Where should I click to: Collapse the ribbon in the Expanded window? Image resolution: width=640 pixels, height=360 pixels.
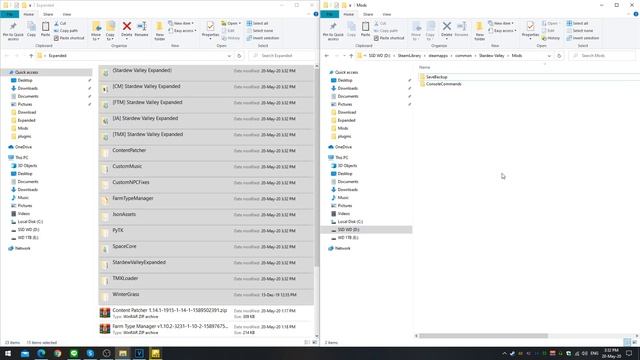pos(309,14)
